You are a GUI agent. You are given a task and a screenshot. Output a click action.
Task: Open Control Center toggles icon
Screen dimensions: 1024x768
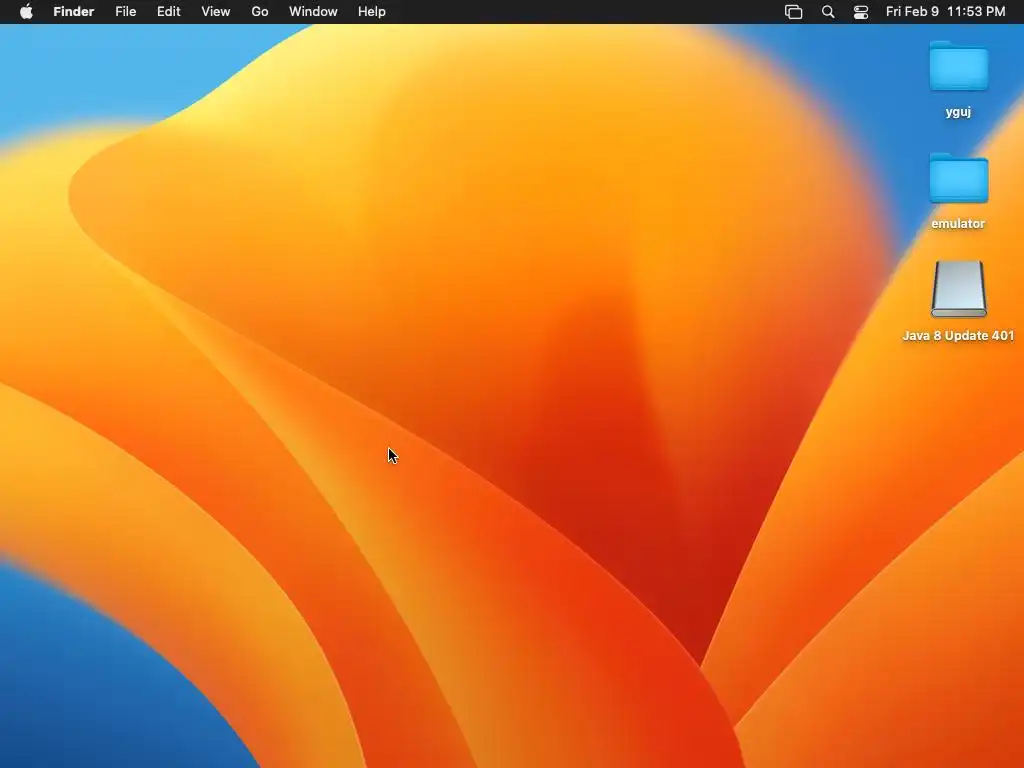(x=861, y=12)
